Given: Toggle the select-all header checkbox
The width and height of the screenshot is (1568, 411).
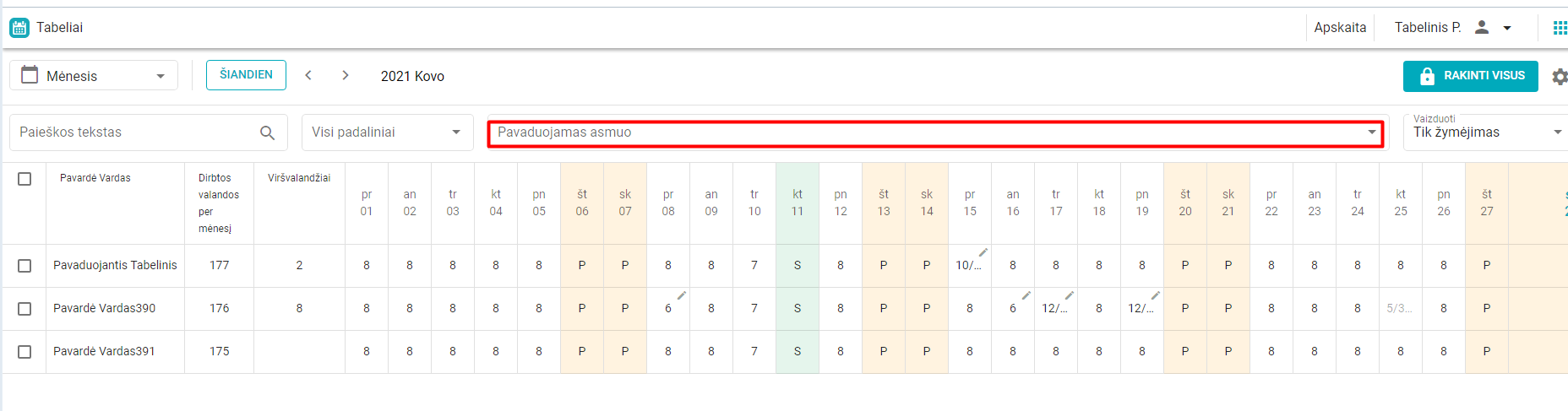Looking at the screenshot, I should [24, 179].
